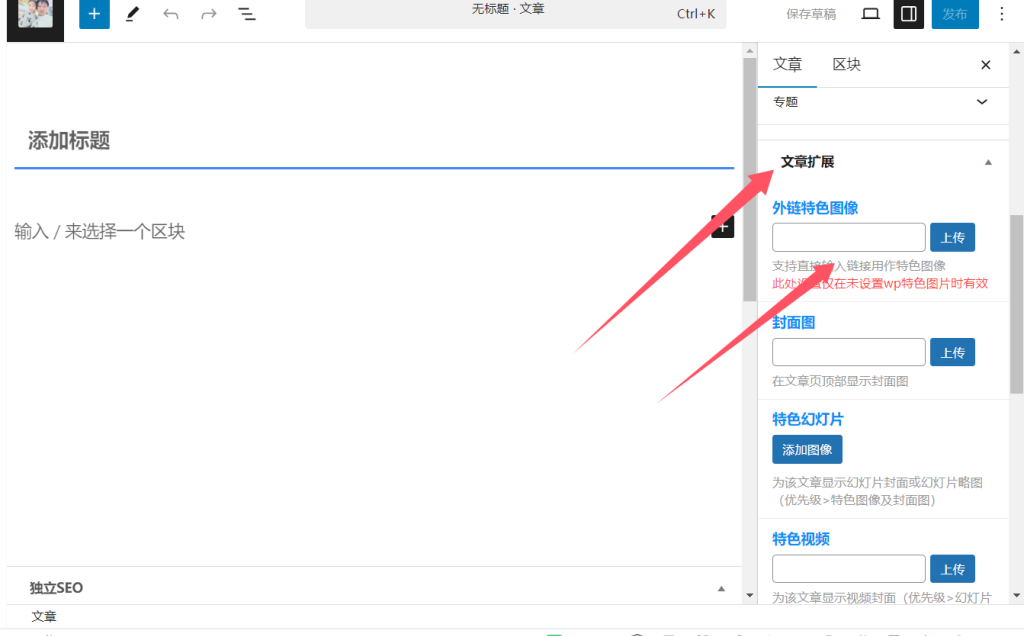Click the 特色幻灯片 heading label
The width and height of the screenshot is (1024, 636).
coord(808,419)
